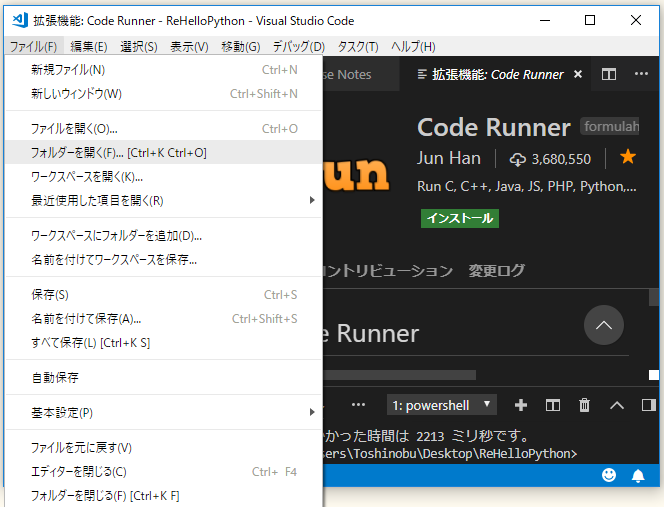Choose 名前を付けて保存(A)...
This screenshot has width=664, height=507.
163,319
